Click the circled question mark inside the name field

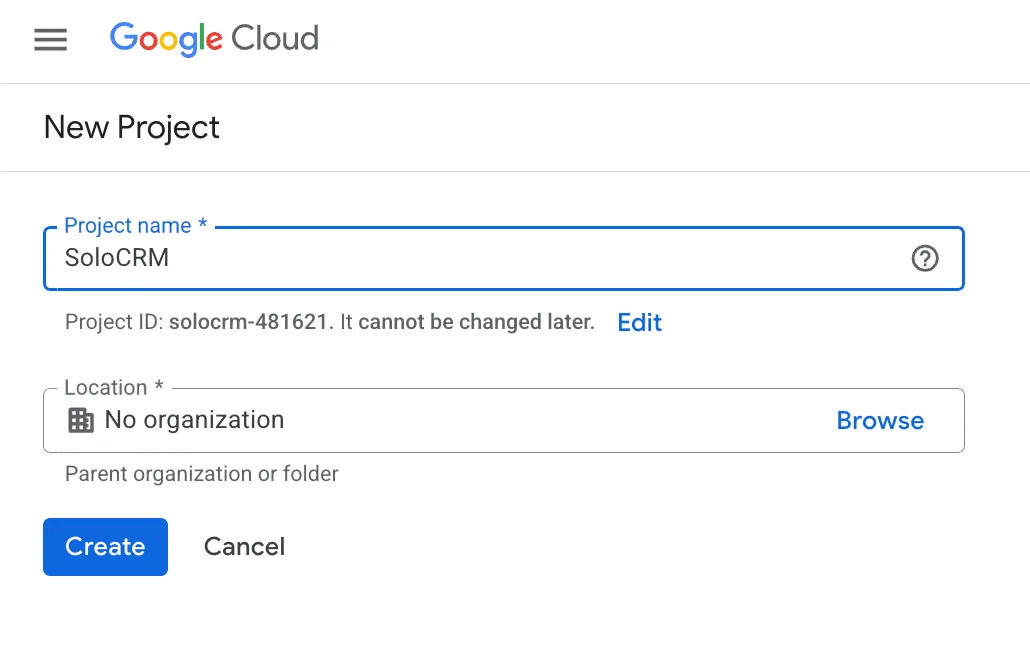[925, 258]
